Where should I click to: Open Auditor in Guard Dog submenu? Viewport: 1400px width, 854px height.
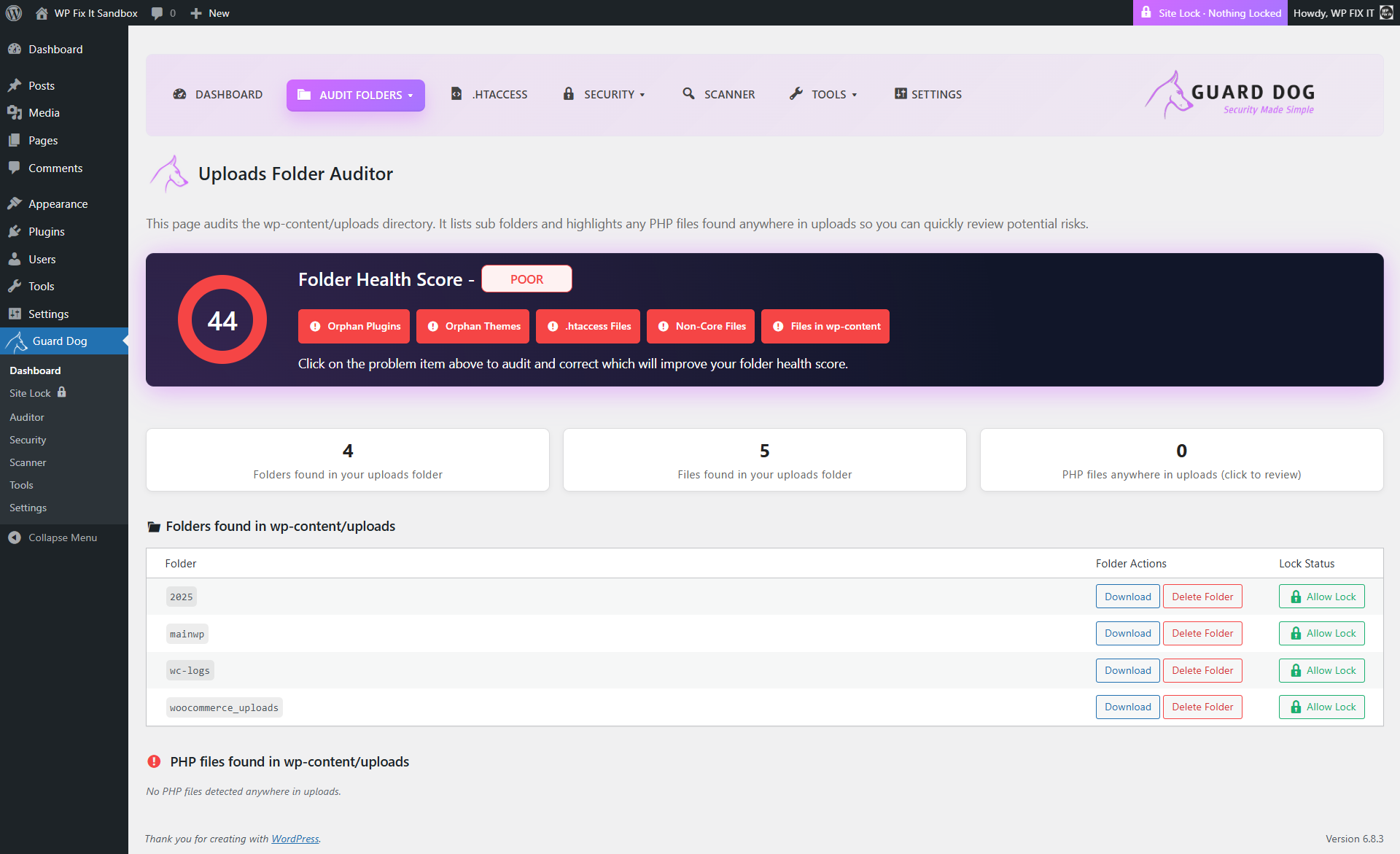(x=27, y=417)
